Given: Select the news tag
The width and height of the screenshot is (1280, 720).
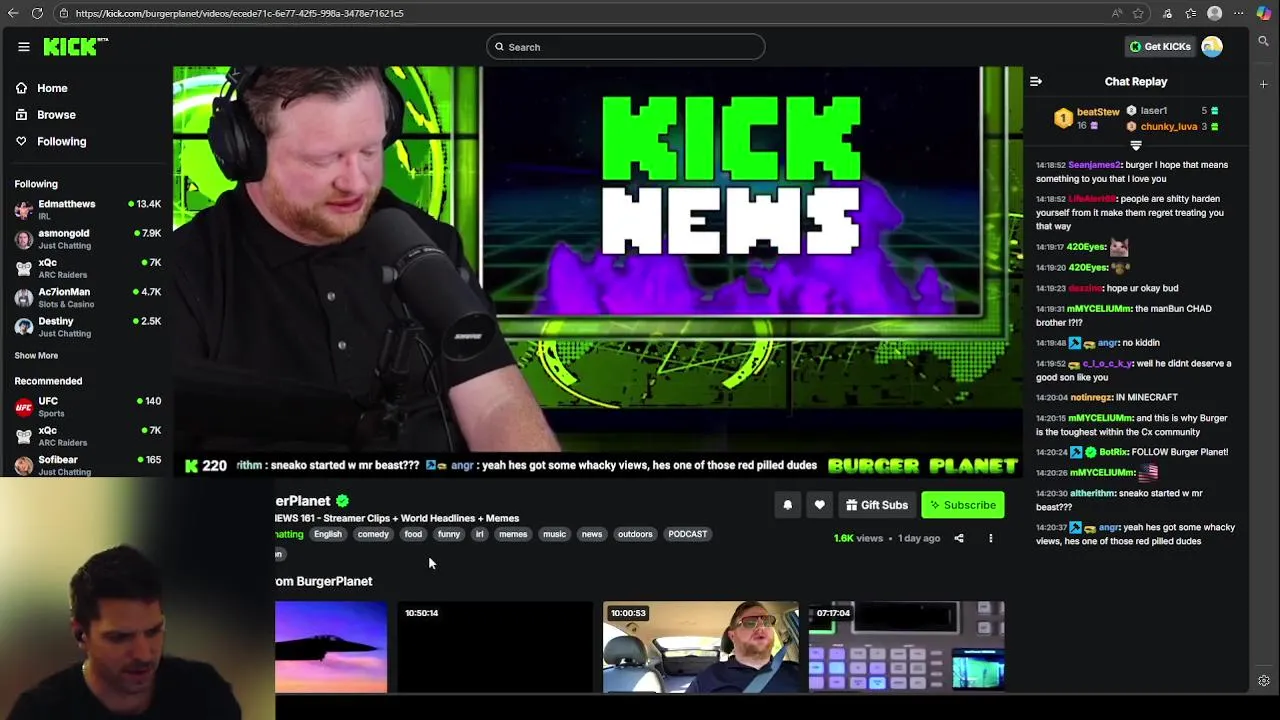Looking at the screenshot, I should pos(592,534).
